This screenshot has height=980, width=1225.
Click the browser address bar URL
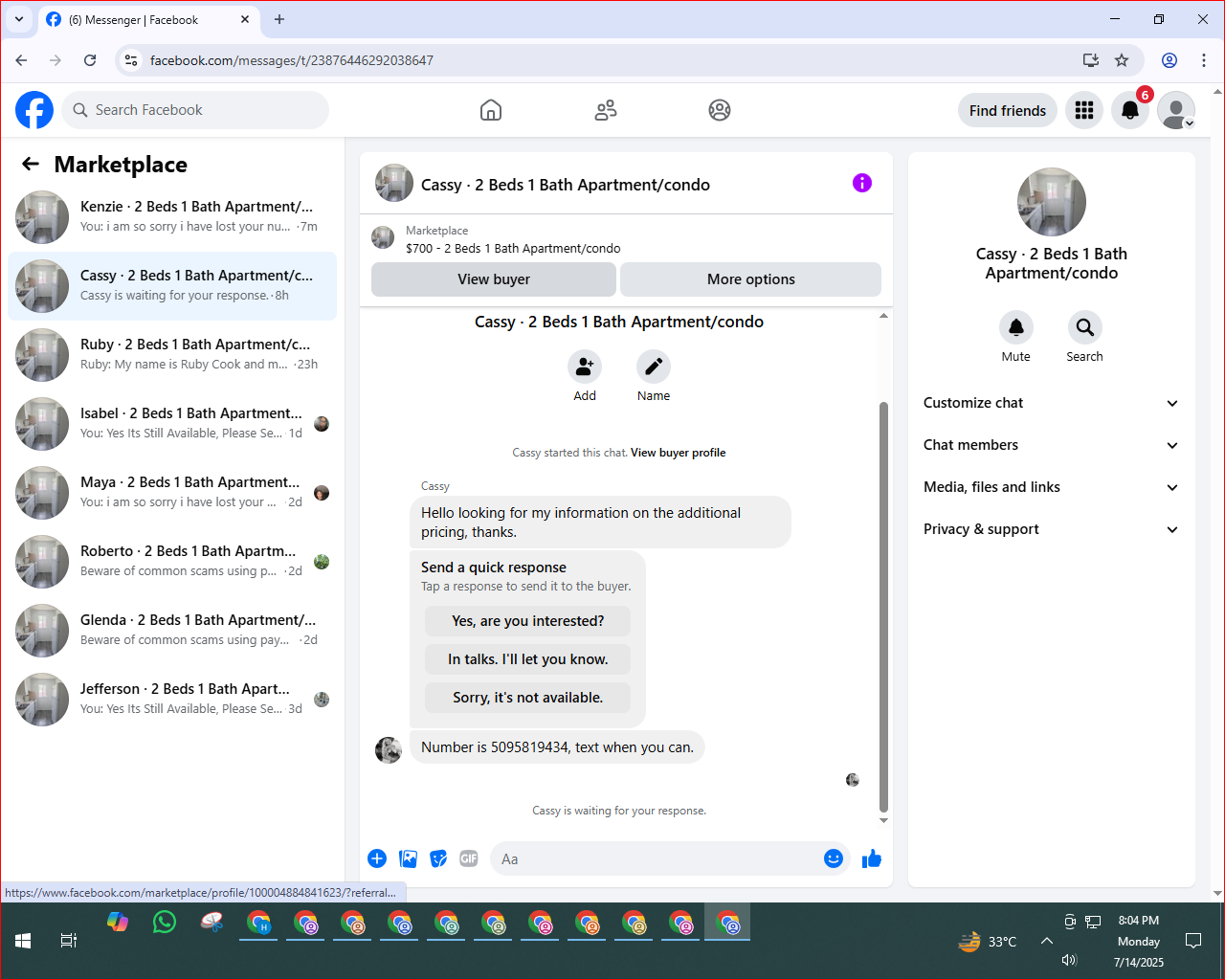[x=292, y=60]
